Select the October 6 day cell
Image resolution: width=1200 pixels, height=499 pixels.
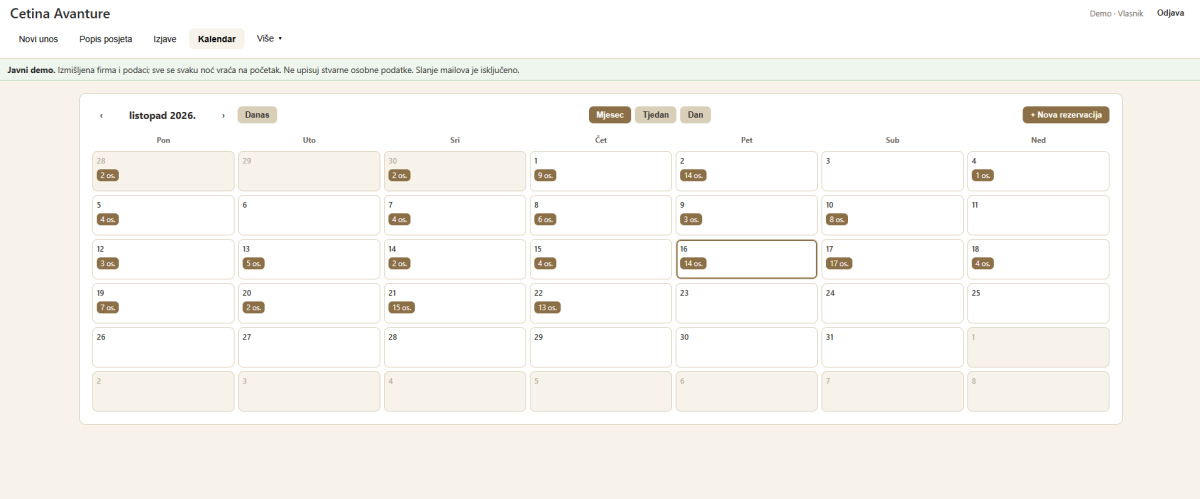(309, 215)
